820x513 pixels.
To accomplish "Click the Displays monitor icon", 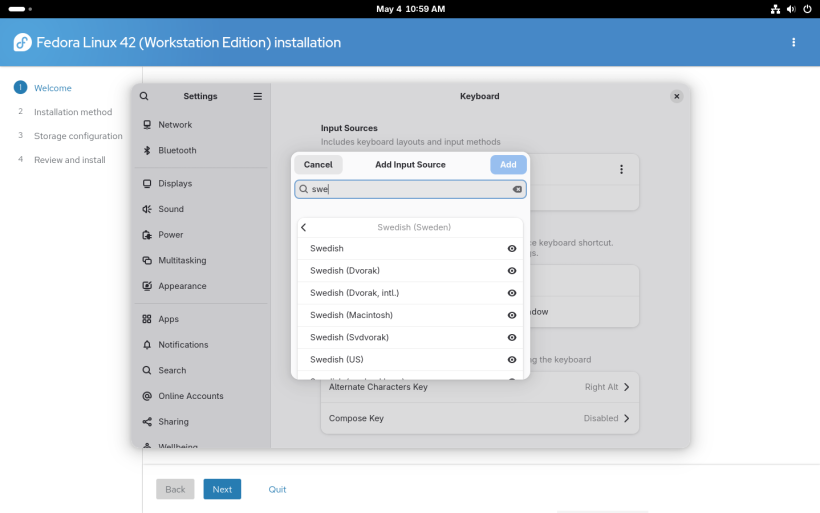I will pyautogui.click(x=147, y=184).
